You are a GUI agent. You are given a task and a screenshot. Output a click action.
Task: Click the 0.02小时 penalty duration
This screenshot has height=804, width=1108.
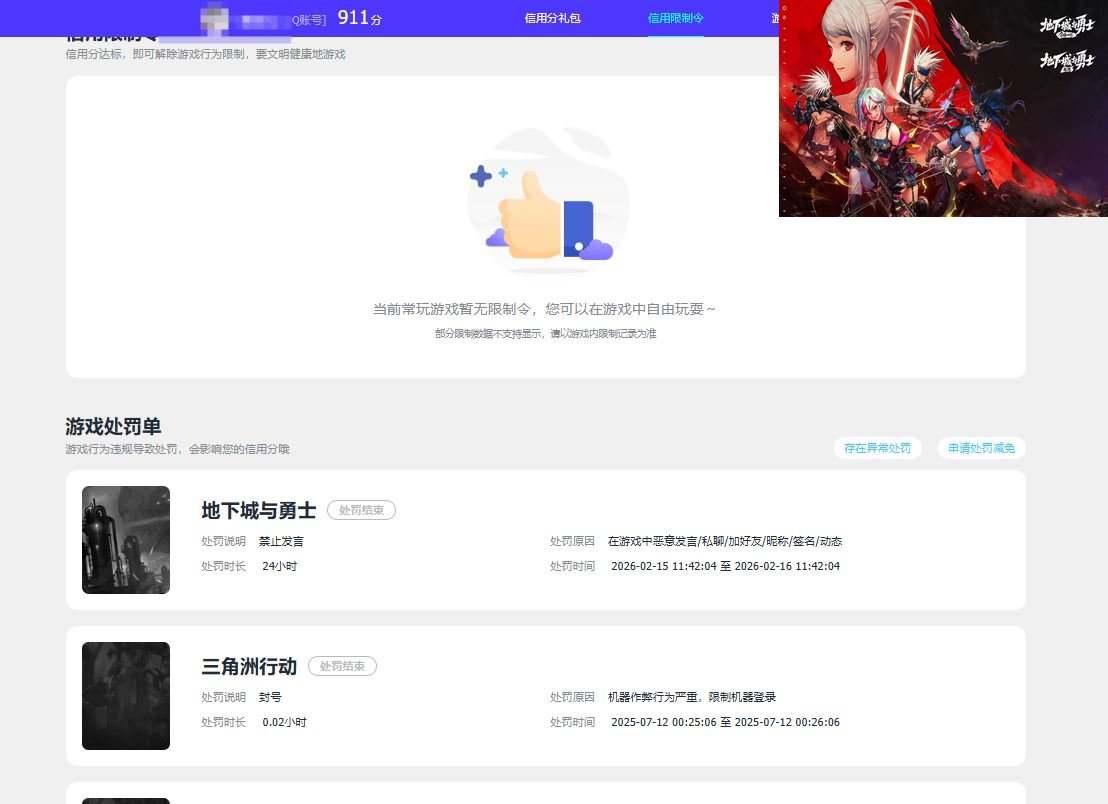[x=284, y=722]
